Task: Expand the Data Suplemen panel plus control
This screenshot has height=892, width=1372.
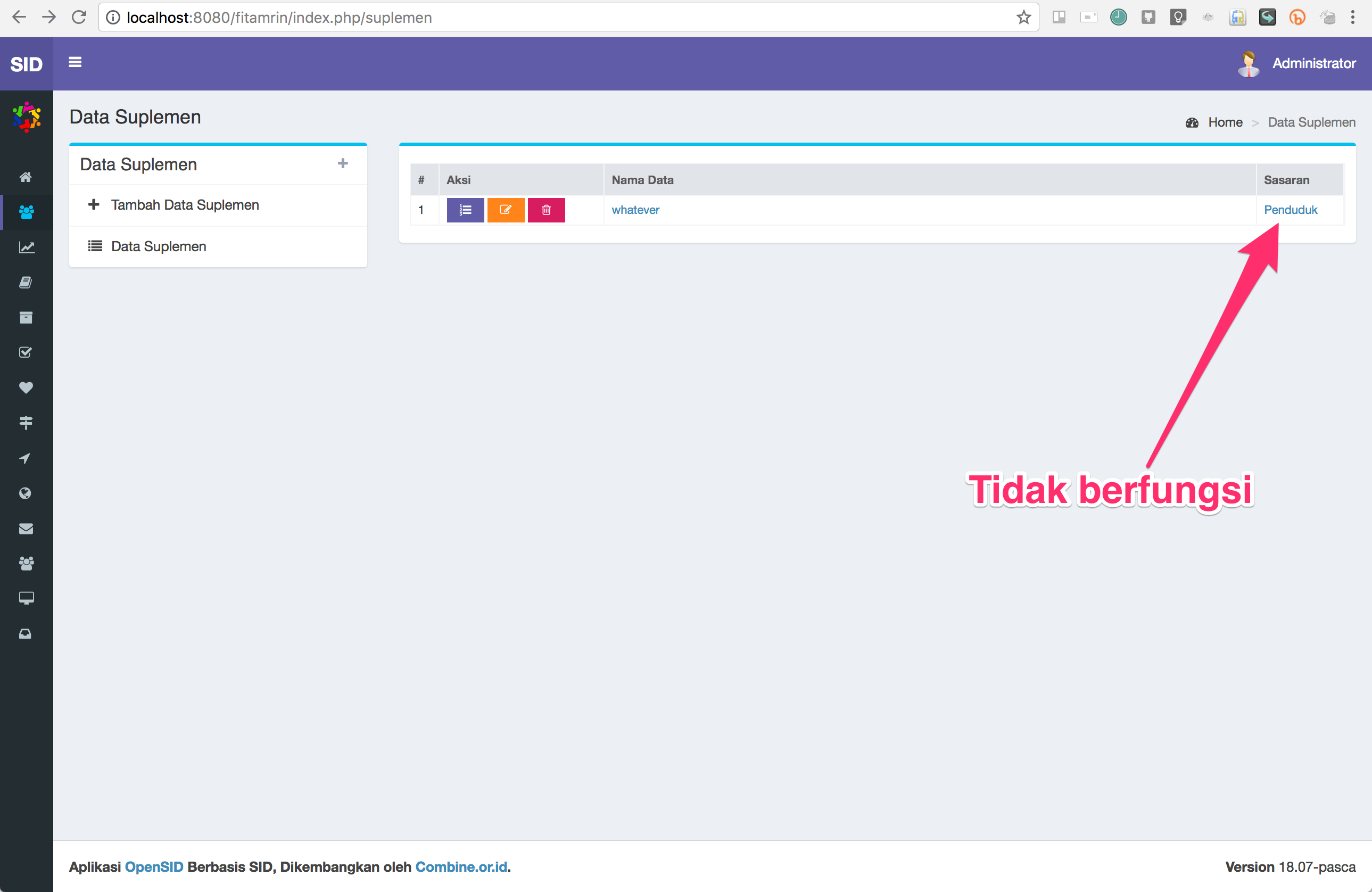Action: point(342,164)
